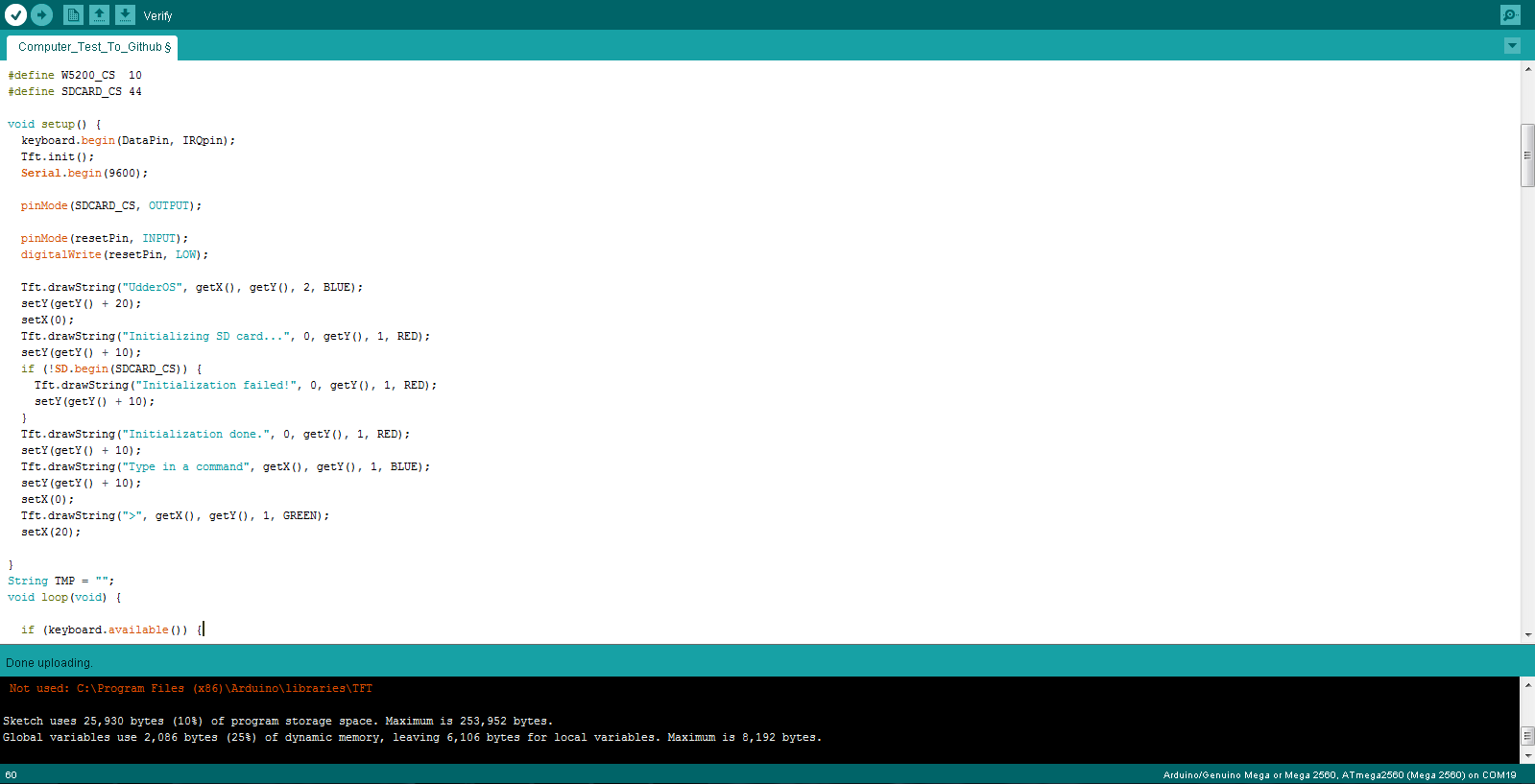Click the line number 60 in status bar
The image size is (1535, 784).
coord(12,774)
